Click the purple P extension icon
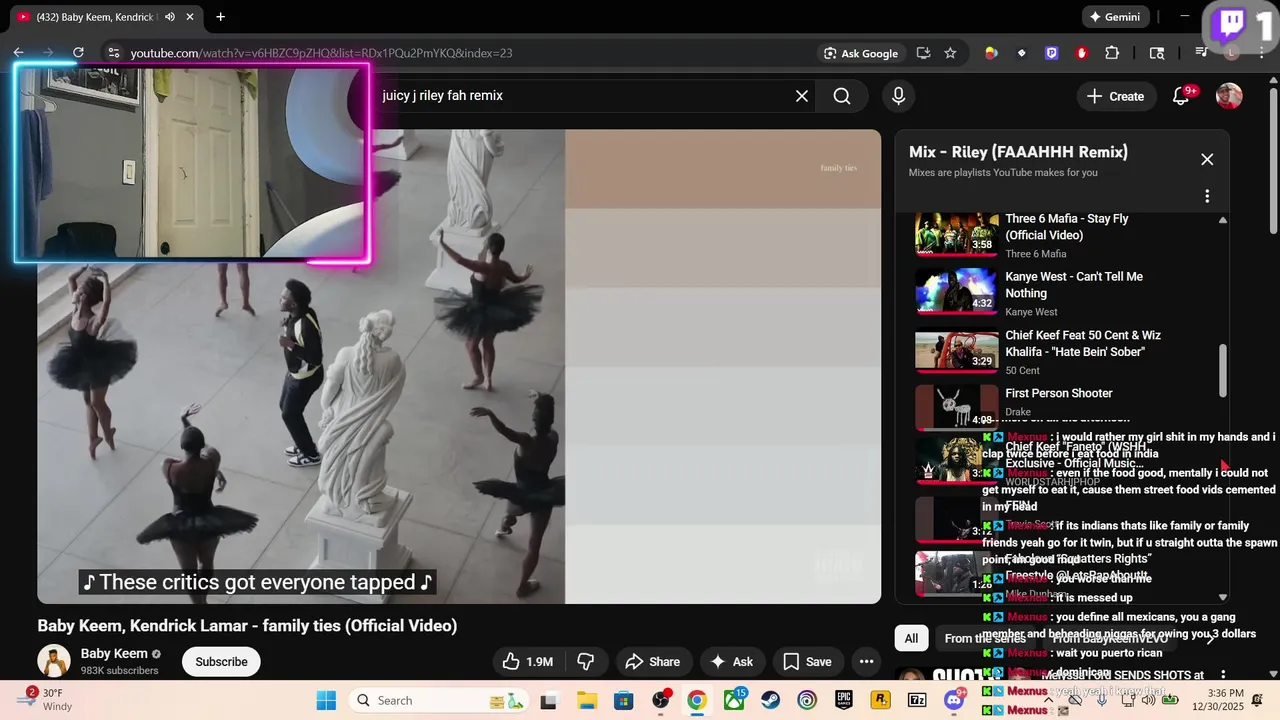 coord(1052,53)
